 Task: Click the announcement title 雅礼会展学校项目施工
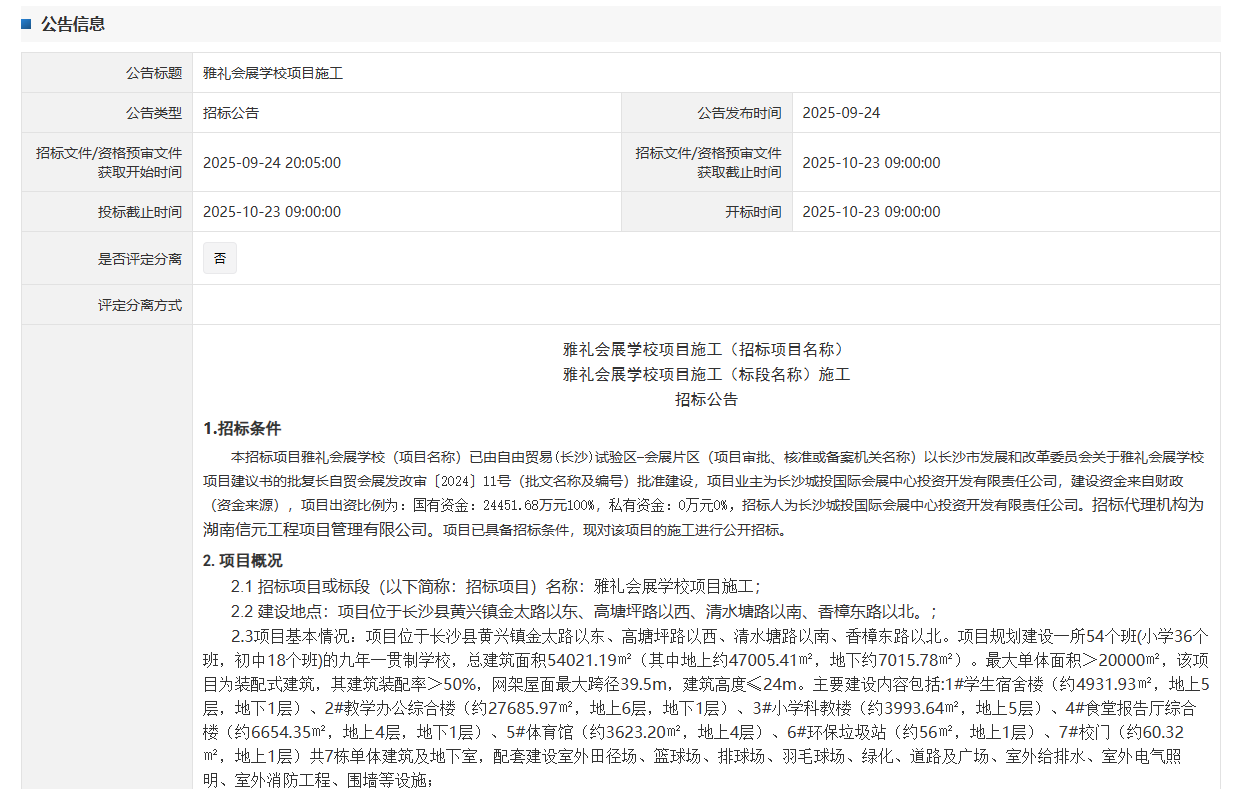coord(270,72)
